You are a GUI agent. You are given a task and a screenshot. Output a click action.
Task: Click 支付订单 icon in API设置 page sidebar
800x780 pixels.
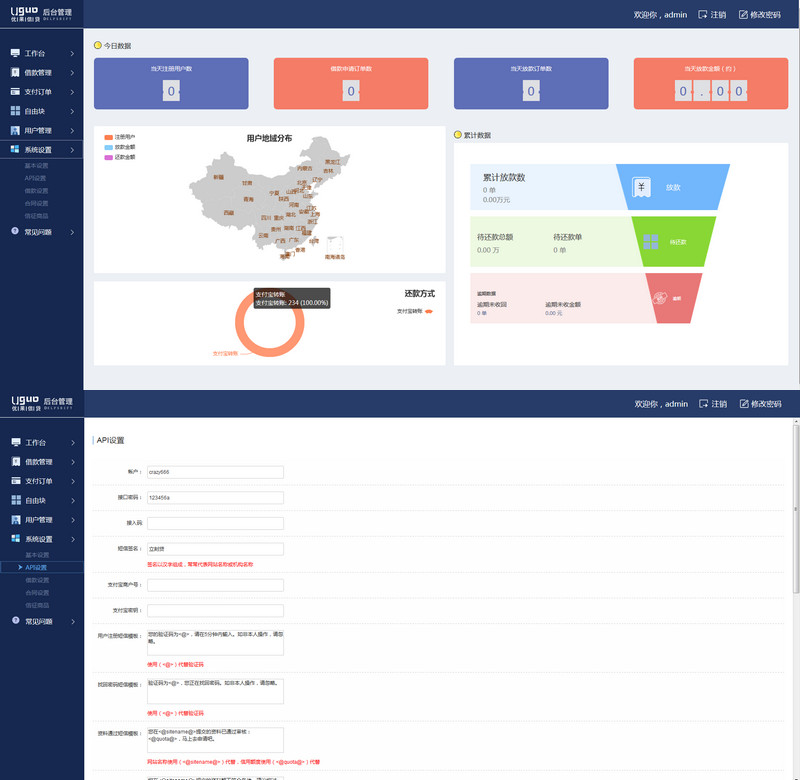tap(16, 481)
